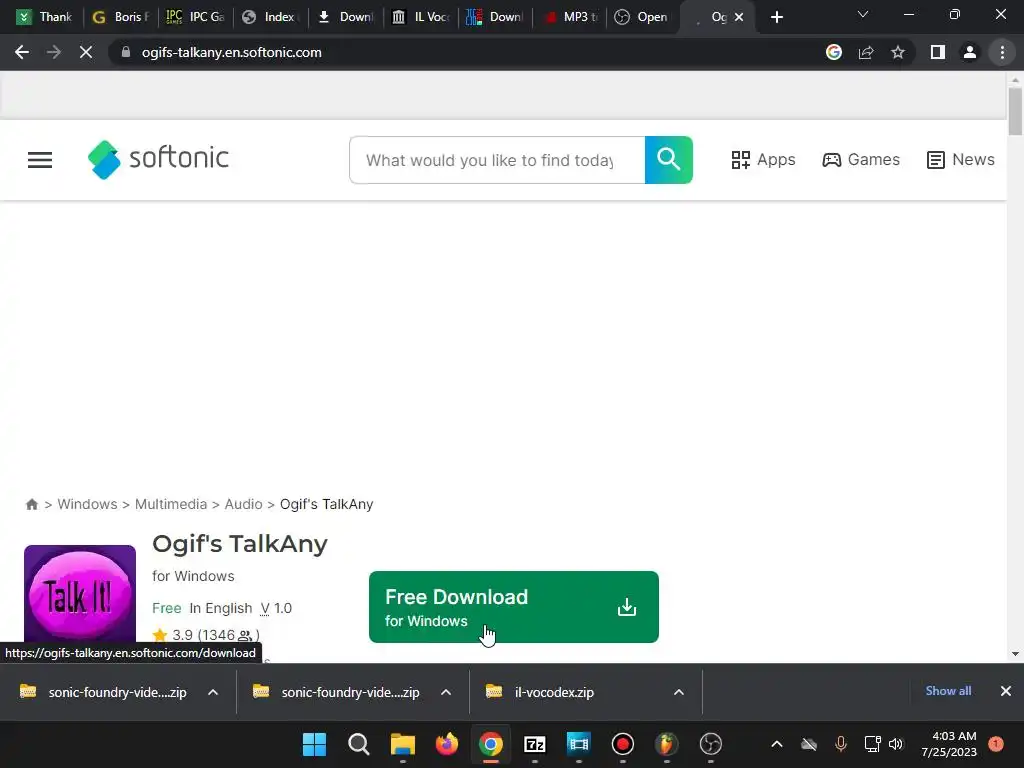Open the first sonic-foundry-vide zip download

pyautogui.click(x=104, y=692)
